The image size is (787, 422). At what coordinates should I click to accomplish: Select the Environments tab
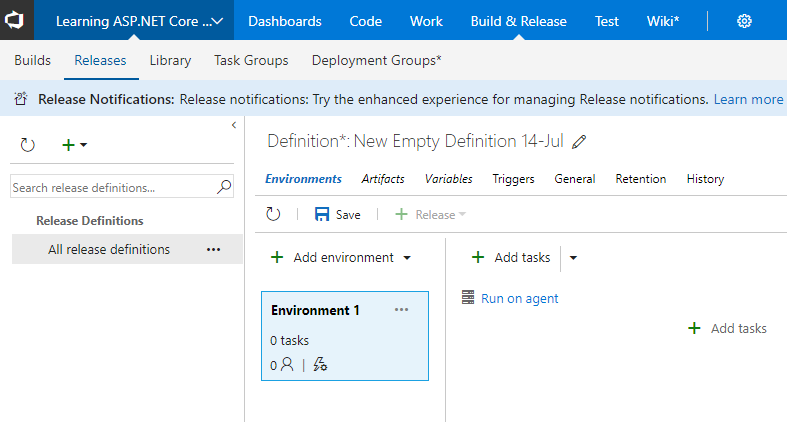pyautogui.click(x=303, y=179)
